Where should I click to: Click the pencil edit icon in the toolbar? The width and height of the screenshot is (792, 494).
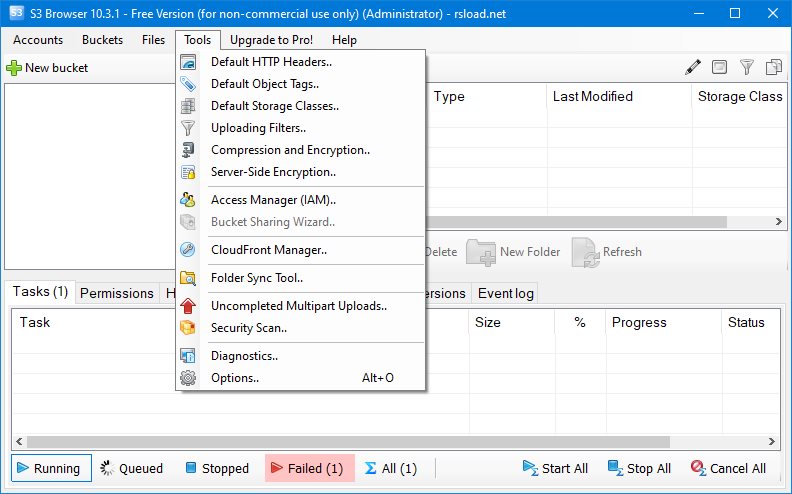point(693,68)
